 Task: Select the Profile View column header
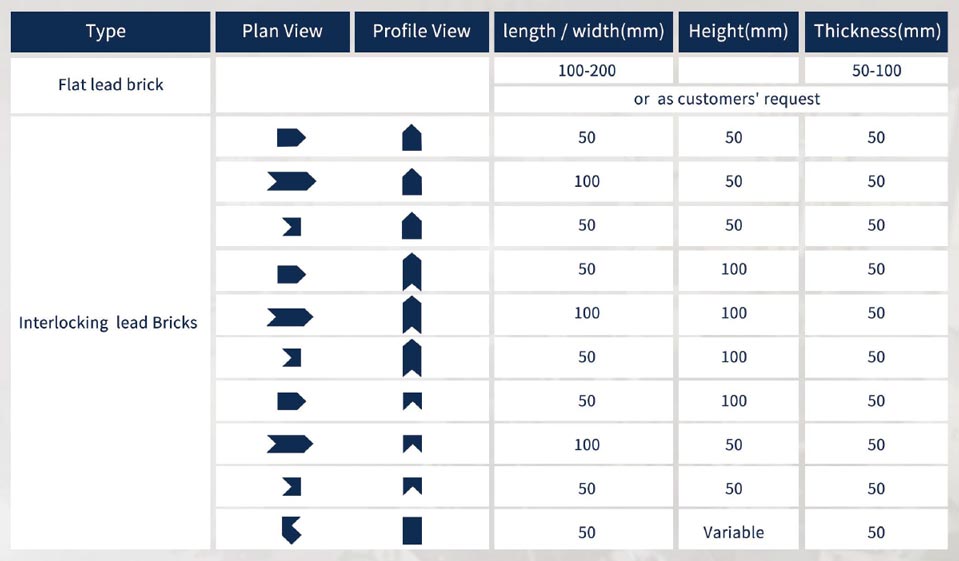click(421, 31)
